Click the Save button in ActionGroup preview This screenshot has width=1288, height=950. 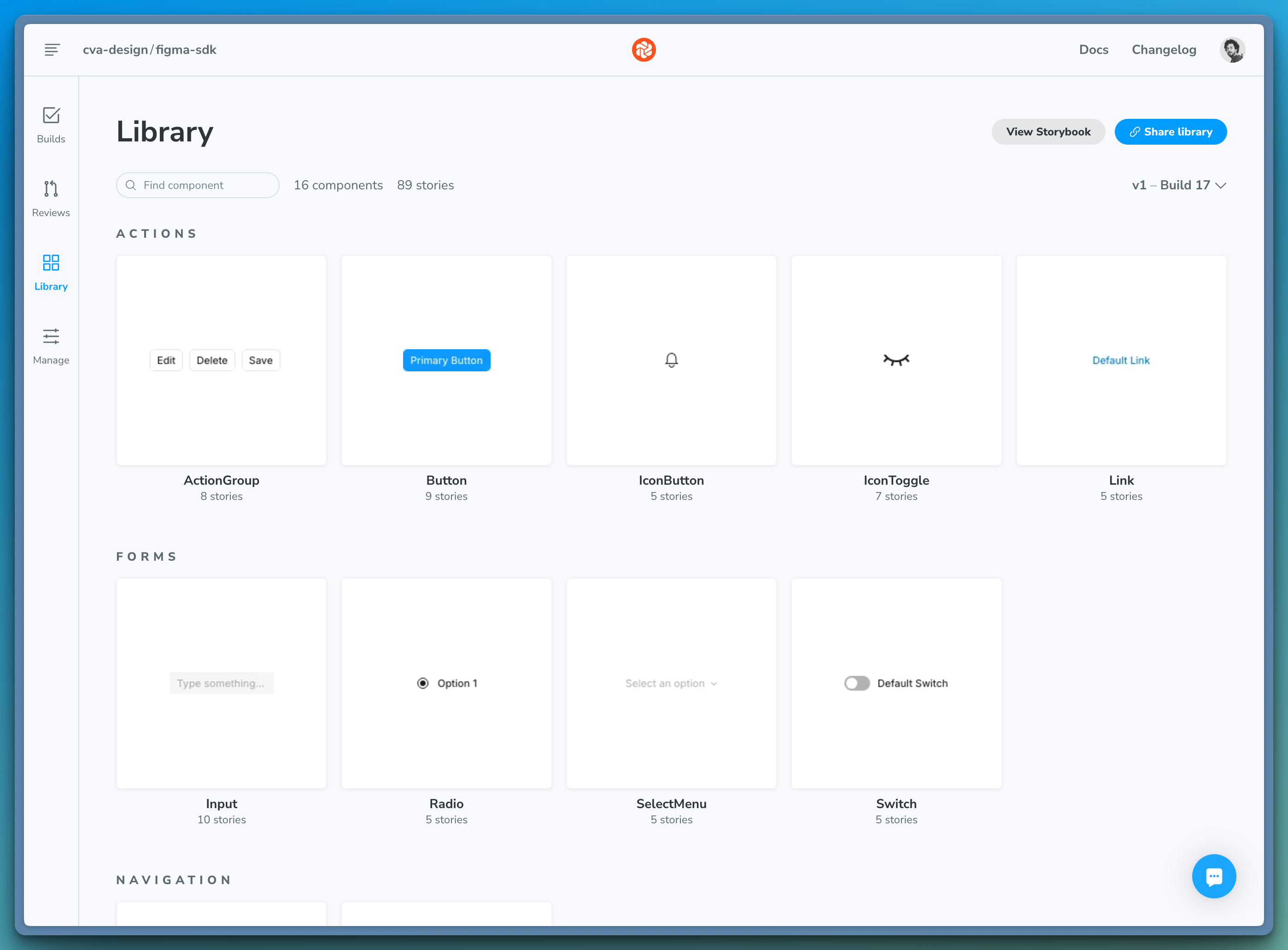click(260, 361)
